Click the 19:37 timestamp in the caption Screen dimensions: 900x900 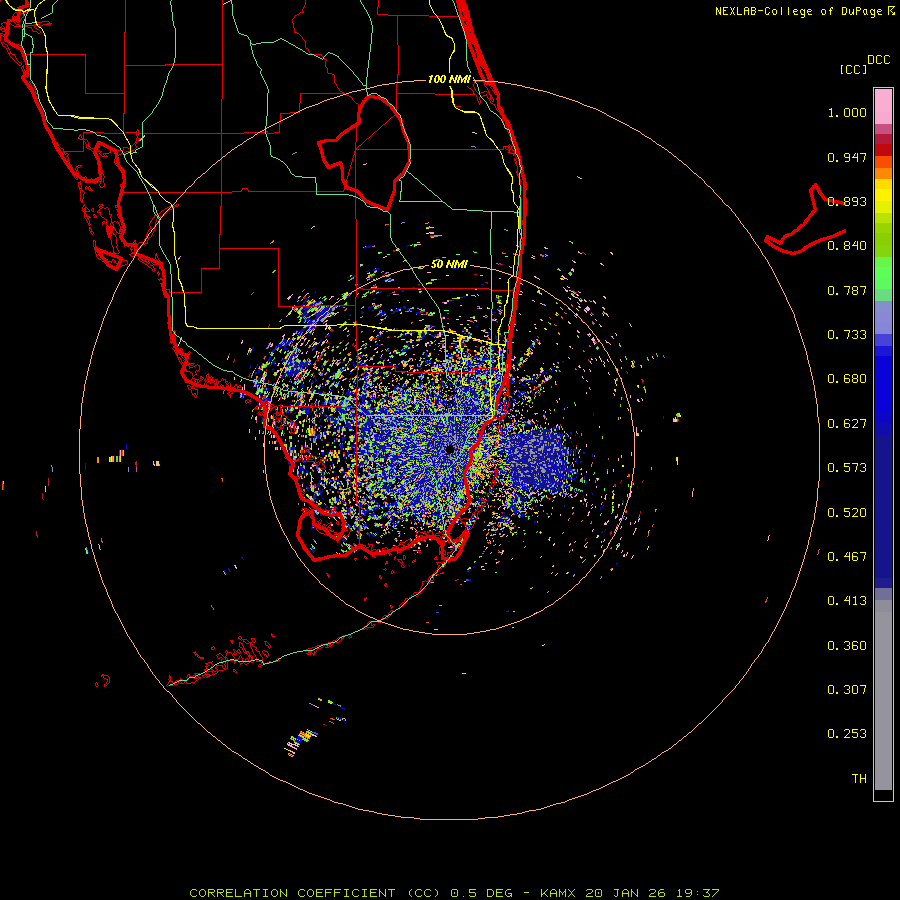click(x=697, y=893)
